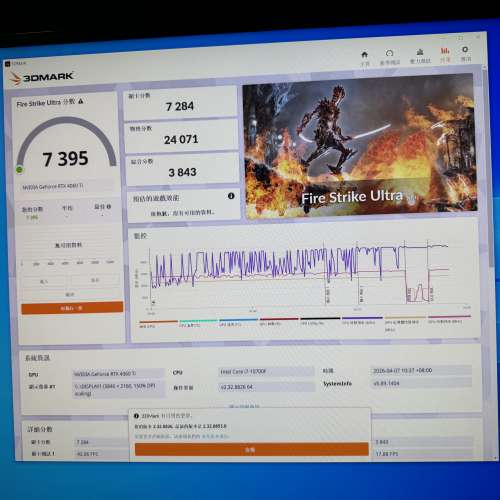500x500 pixels.
Task: Click the orange update button in the notification
Action: (x=252, y=449)
